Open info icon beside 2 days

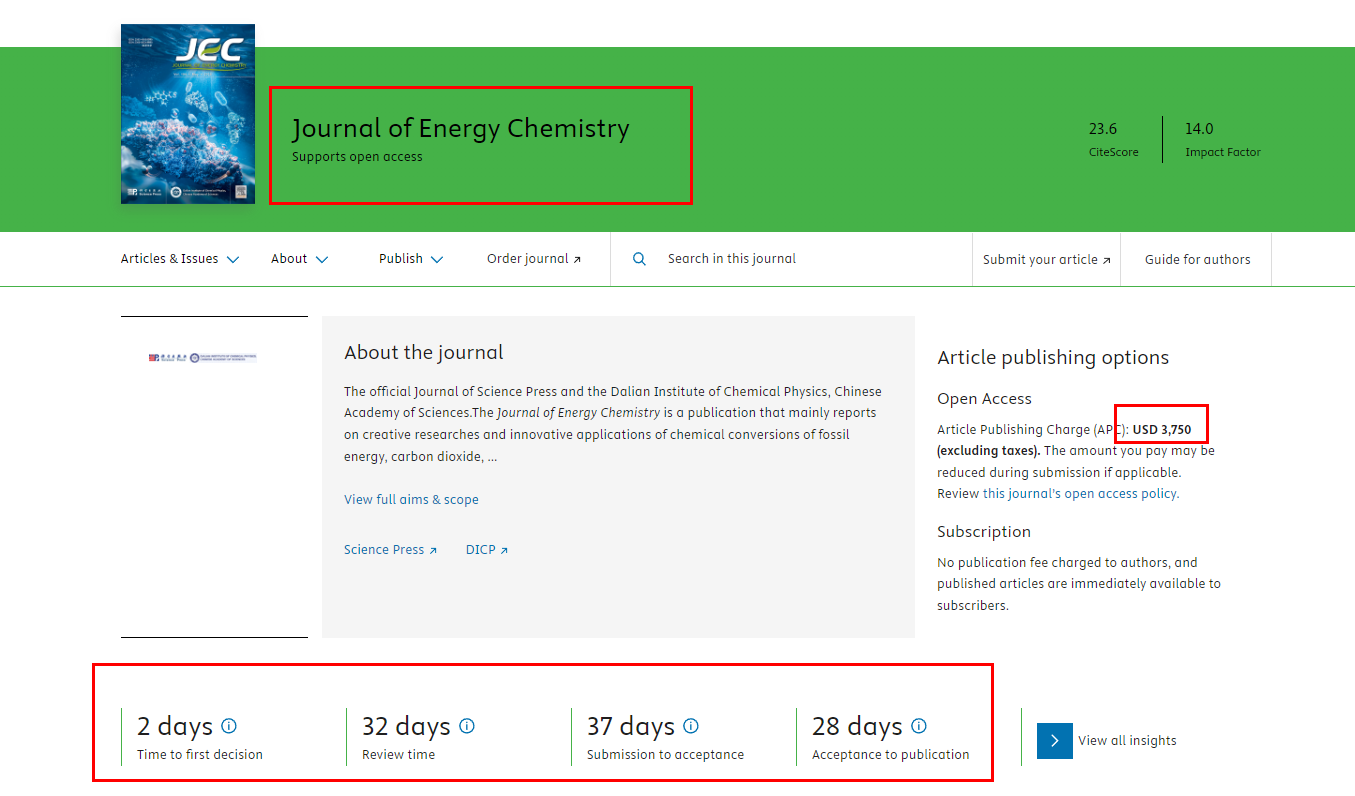[x=229, y=726]
